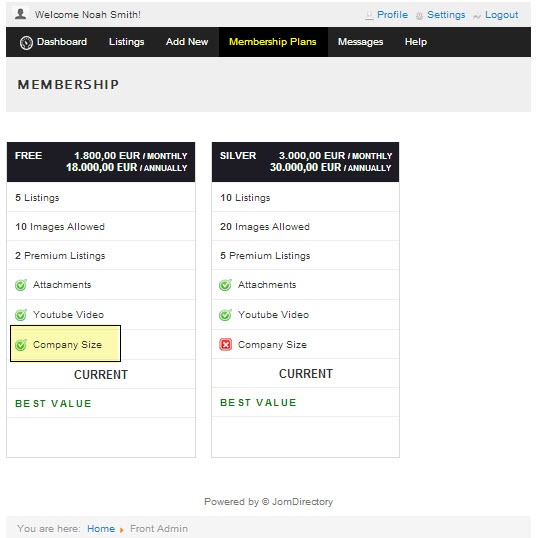Open the Add New menu item
Viewport: 542px width, 538px height.
pyautogui.click(x=187, y=42)
